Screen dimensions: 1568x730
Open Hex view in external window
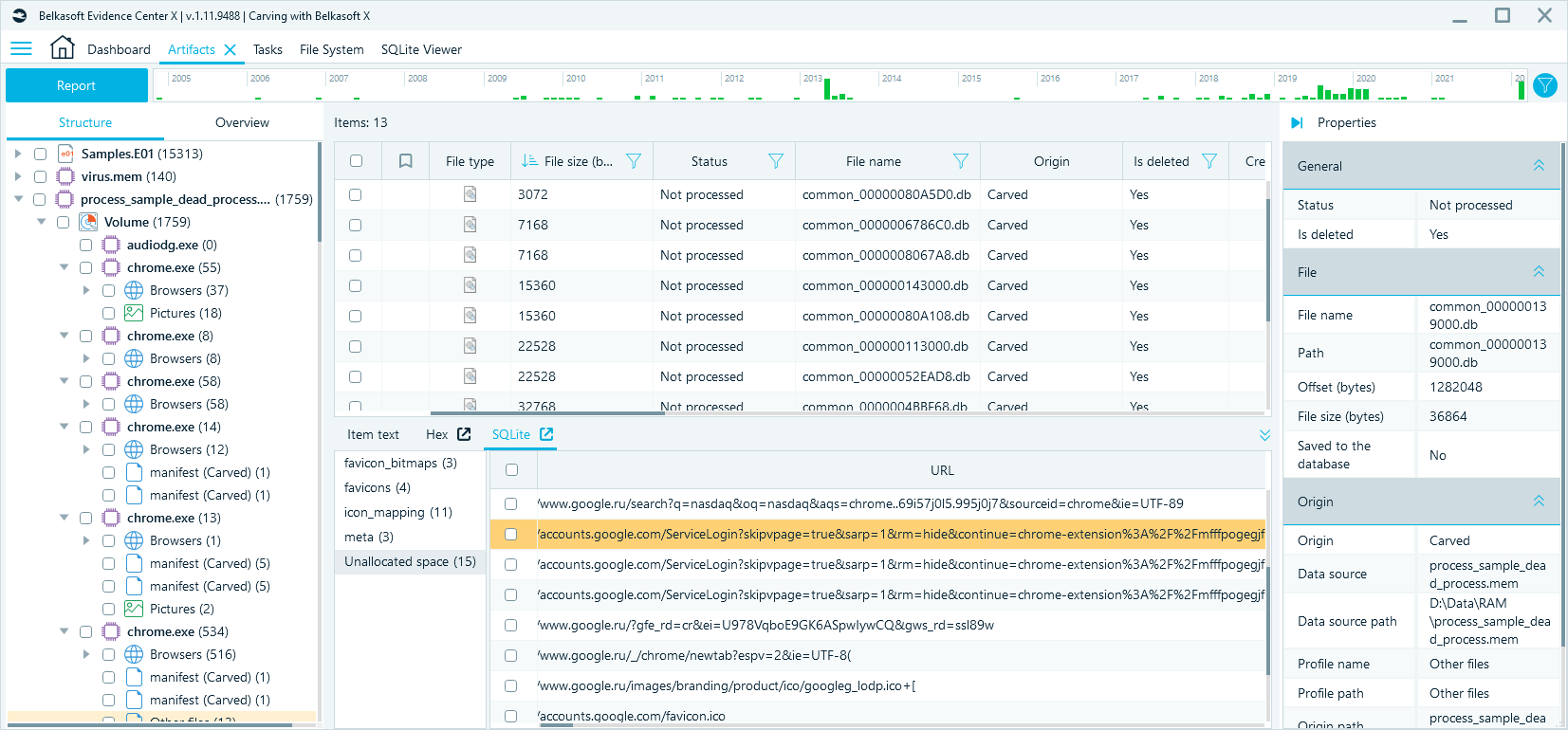pyautogui.click(x=464, y=434)
